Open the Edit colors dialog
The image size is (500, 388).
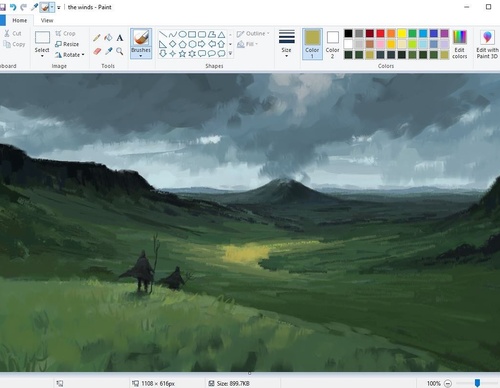(x=460, y=44)
